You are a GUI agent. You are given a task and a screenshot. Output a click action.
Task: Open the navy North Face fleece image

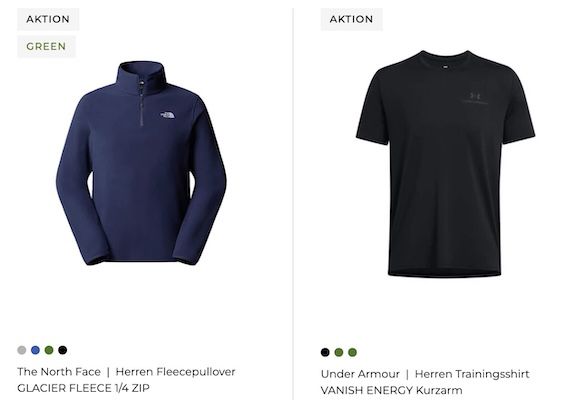pos(141,163)
